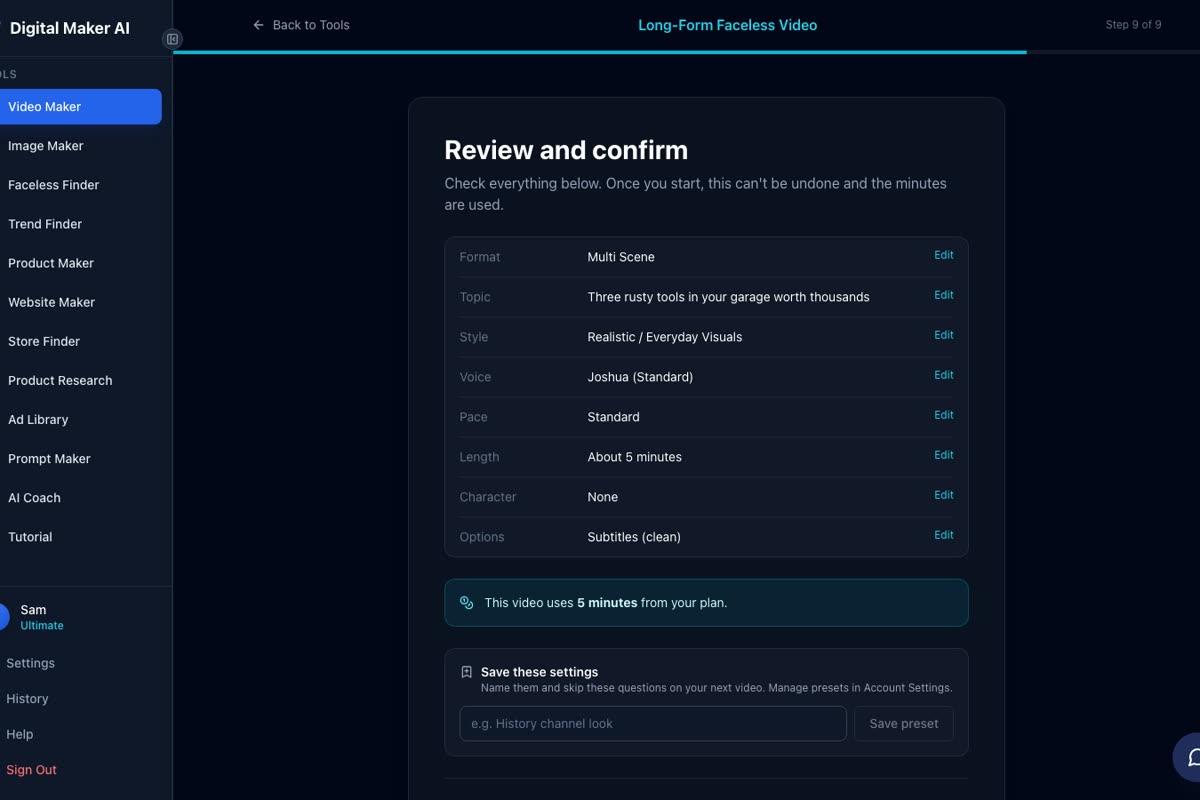The width and height of the screenshot is (1200, 800).
Task: Click the Save preset button
Action: coord(904,724)
